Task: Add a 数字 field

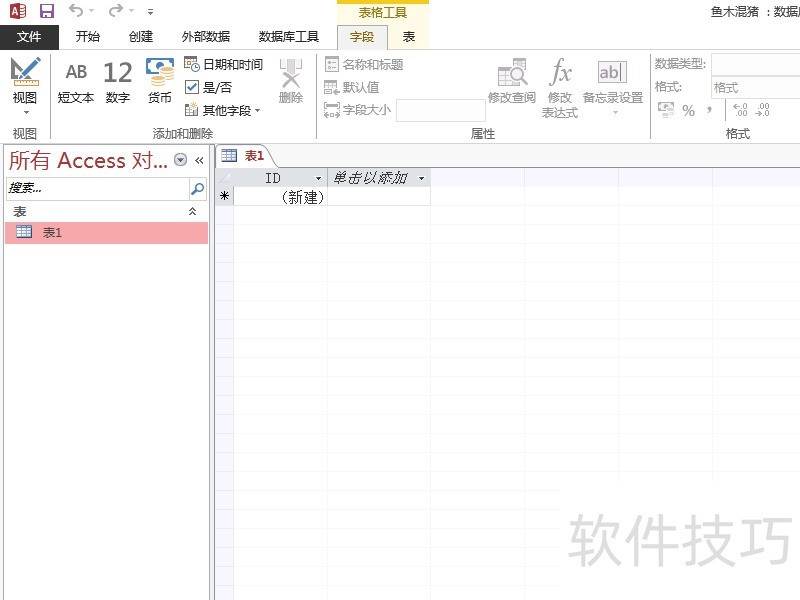Action: click(118, 81)
